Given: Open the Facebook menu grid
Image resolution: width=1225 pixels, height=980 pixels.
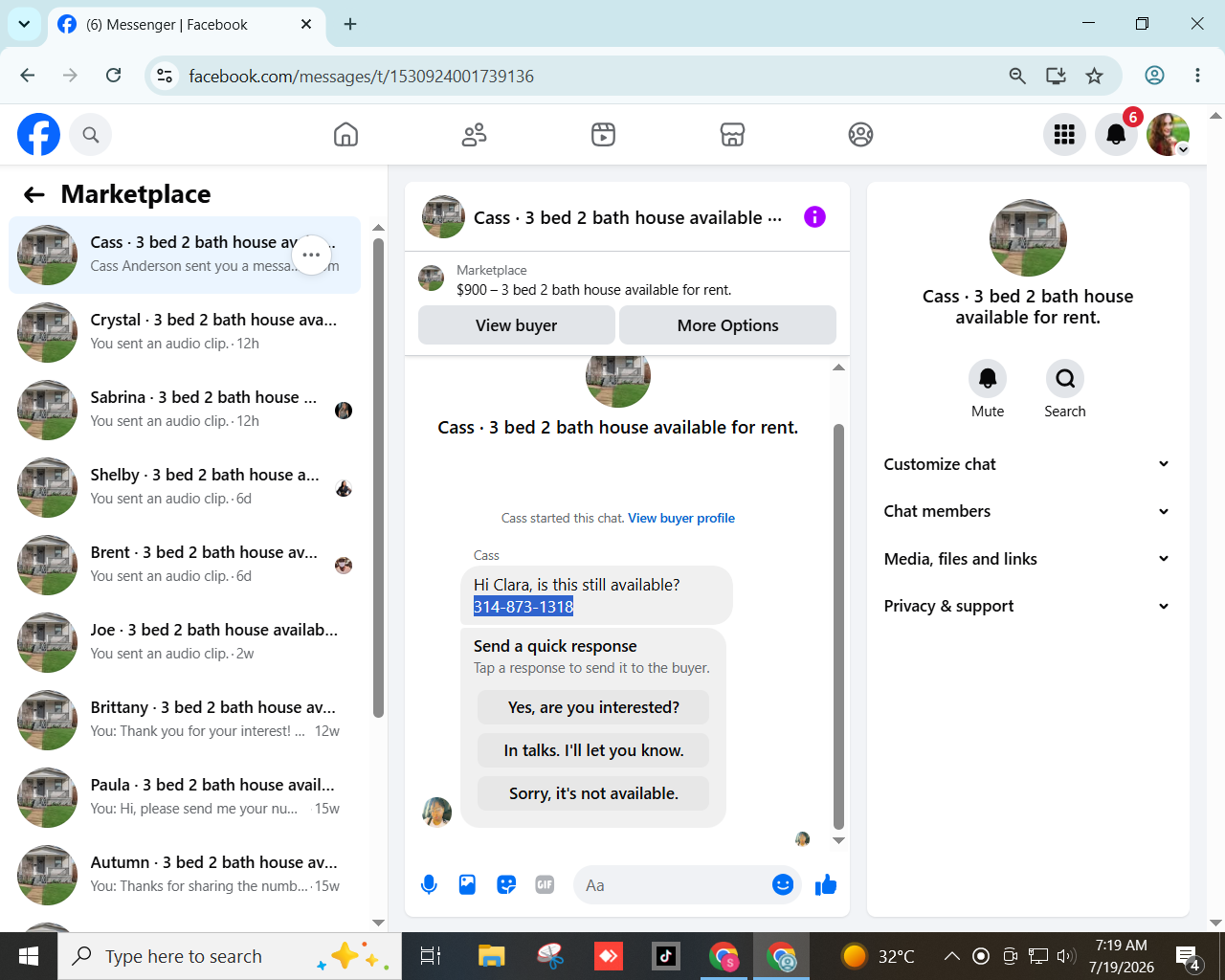Looking at the screenshot, I should 1064,135.
